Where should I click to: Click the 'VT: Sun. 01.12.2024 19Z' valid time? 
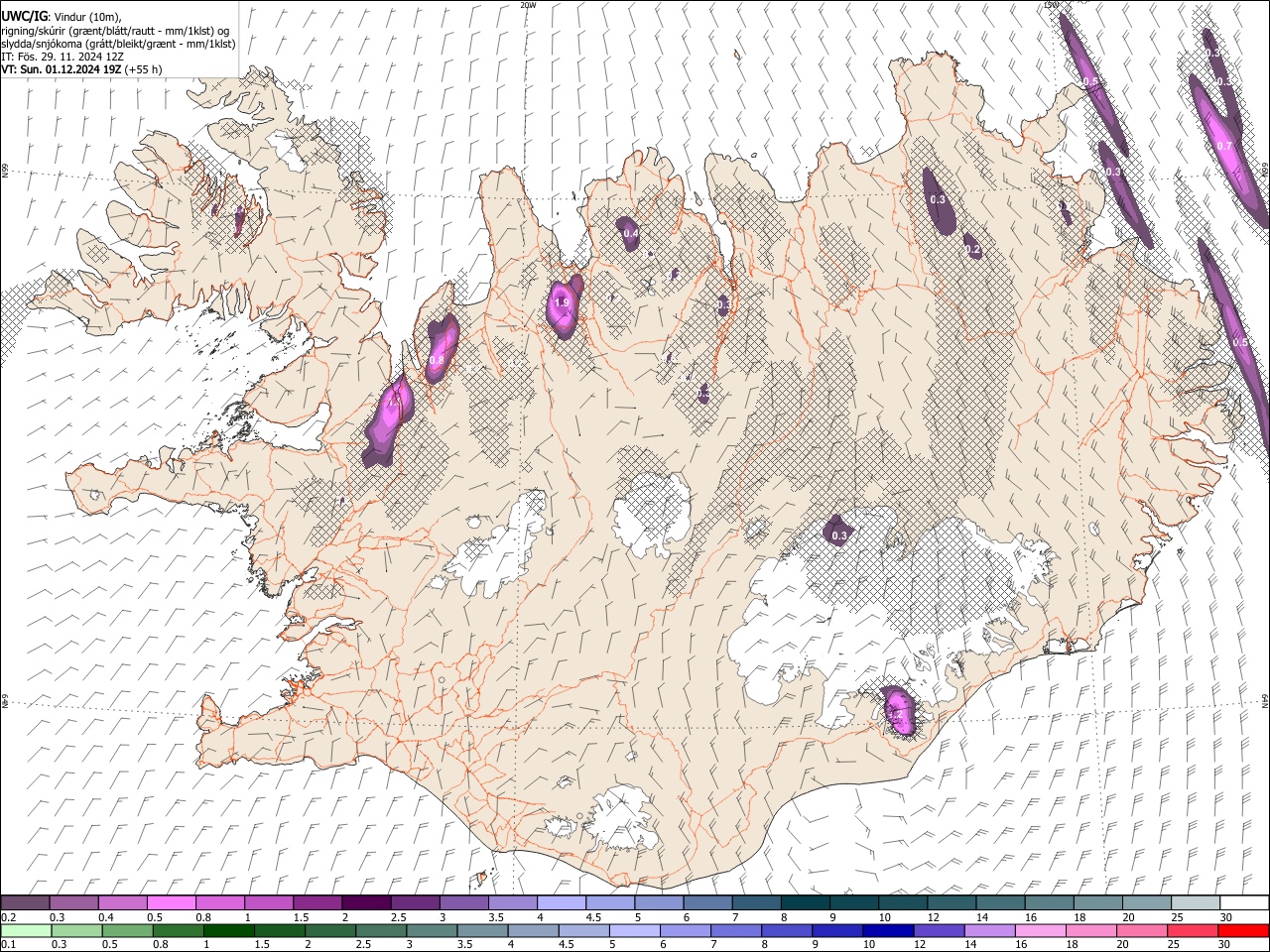tap(61, 69)
